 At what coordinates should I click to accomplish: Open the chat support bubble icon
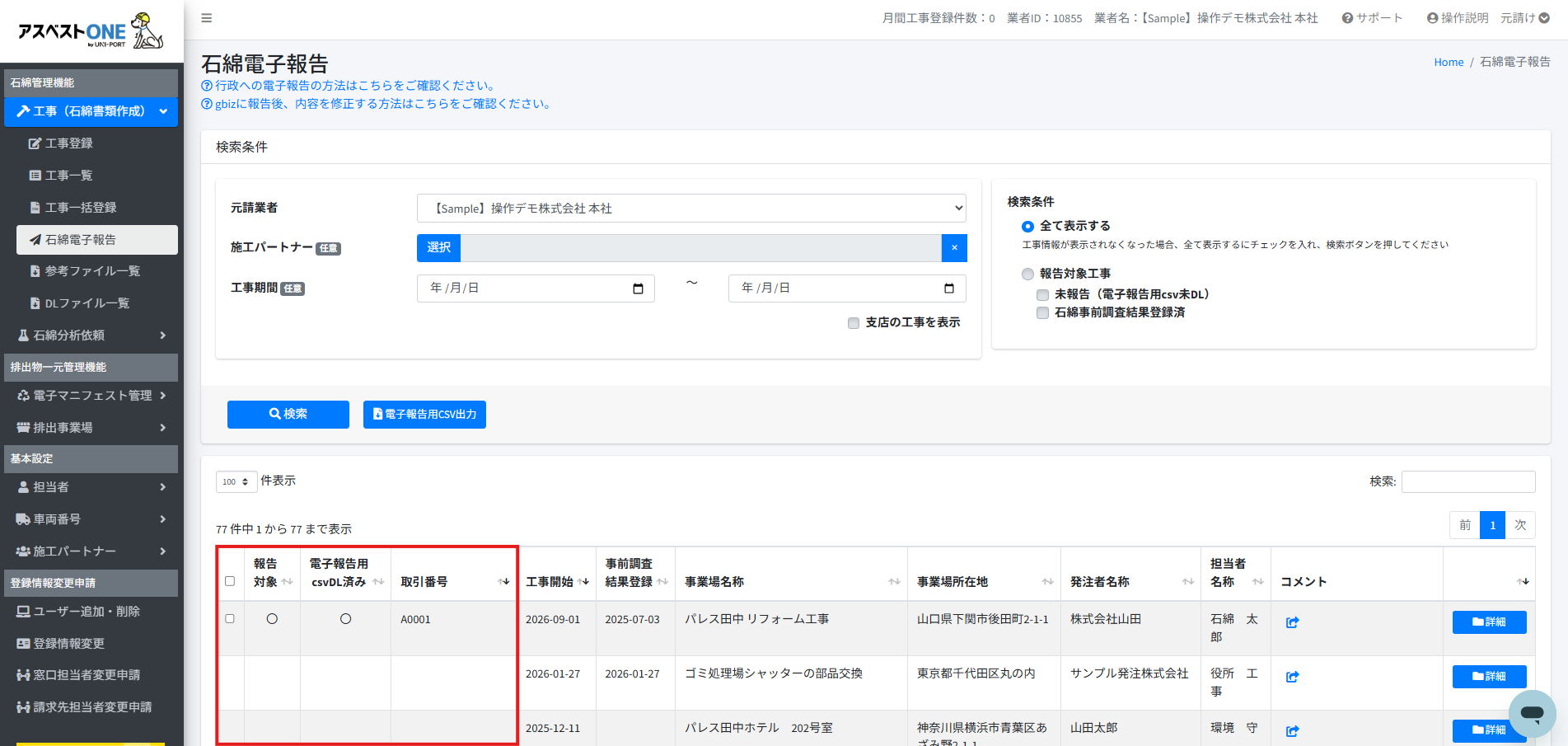pyautogui.click(x=1532, y=713)
